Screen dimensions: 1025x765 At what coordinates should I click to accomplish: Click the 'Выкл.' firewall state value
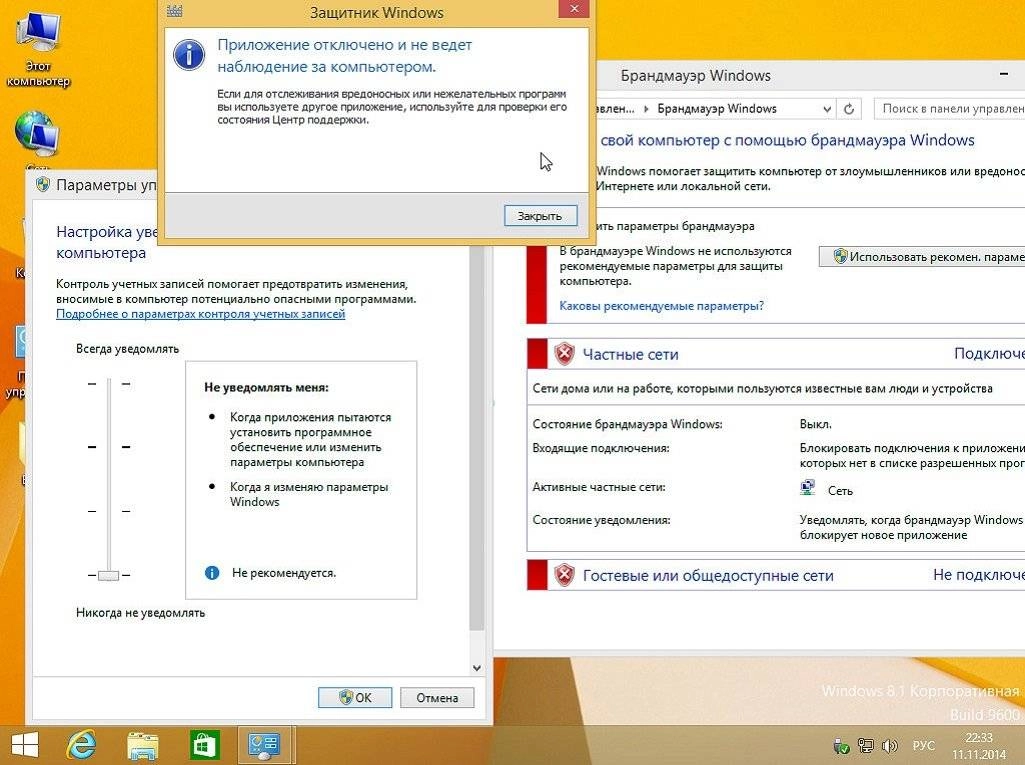(x=815, y=424)
